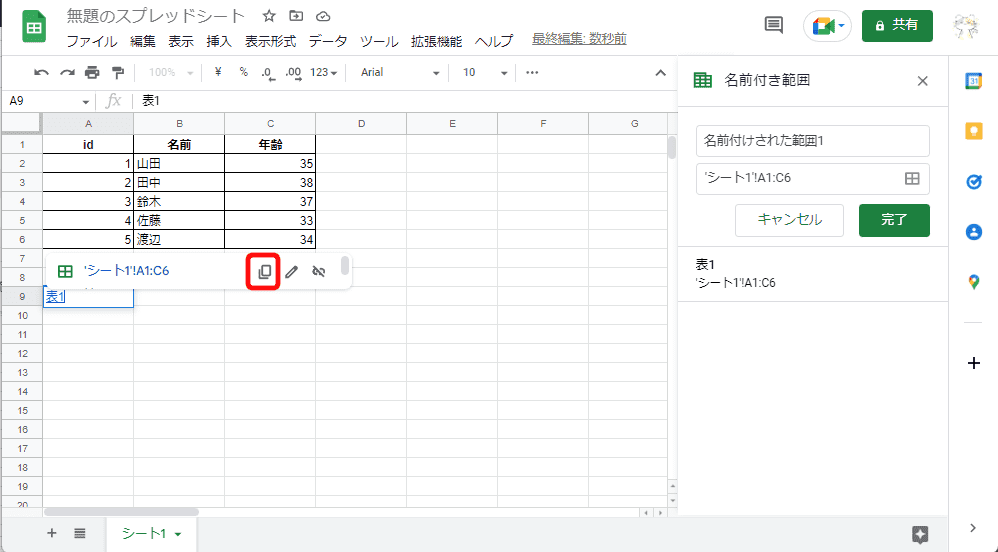Select cell containing 山田
The height and width of the screenshot is (552, 998).
[x=179, y=164]
